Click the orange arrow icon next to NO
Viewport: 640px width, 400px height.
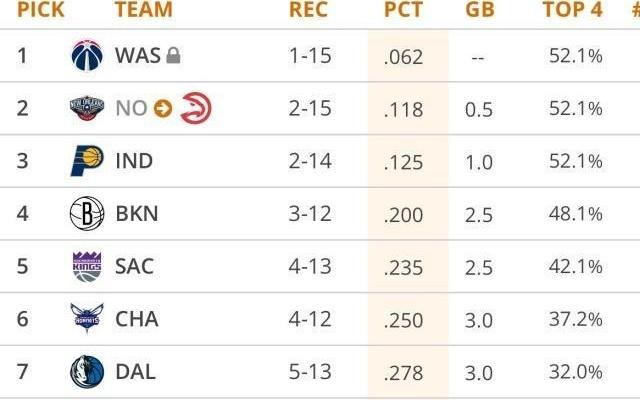tap(164, 109)
